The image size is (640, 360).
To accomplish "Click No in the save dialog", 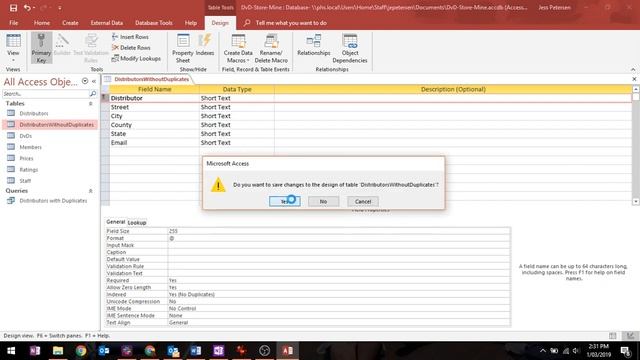I will 323,201.
